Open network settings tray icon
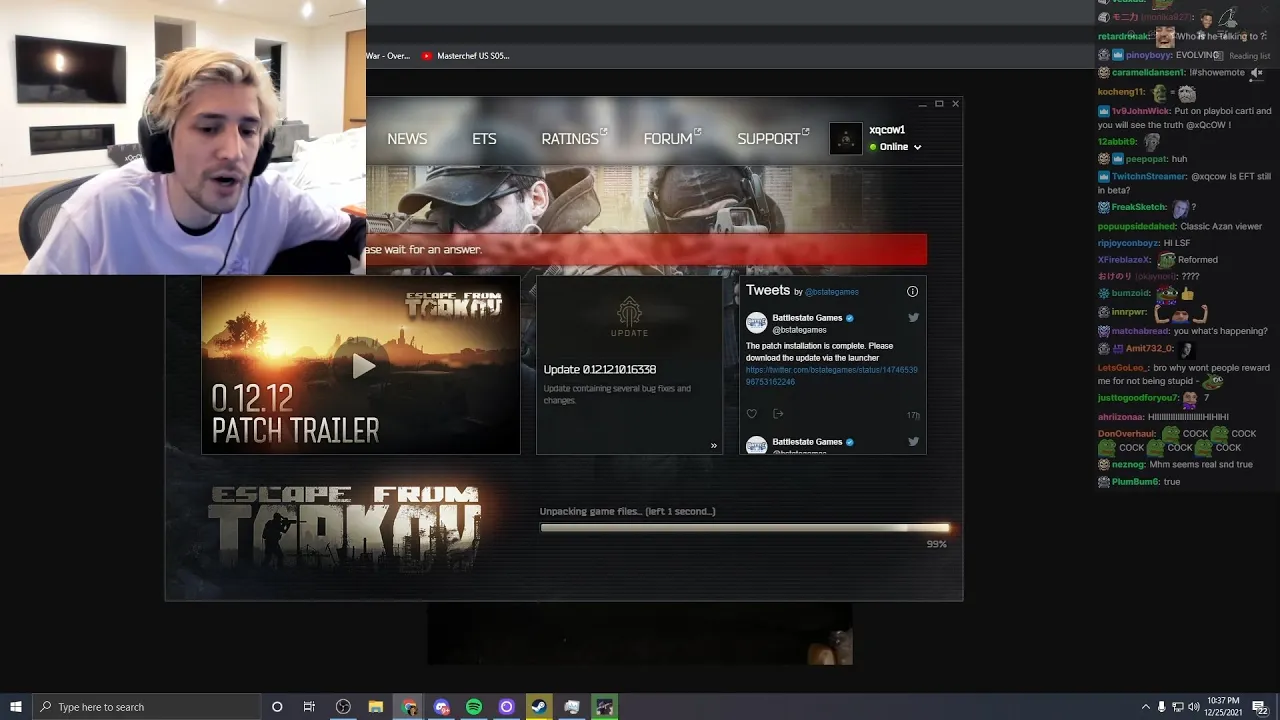The width and height of the screenshot is (1280, 720). tap(1178, 707)
